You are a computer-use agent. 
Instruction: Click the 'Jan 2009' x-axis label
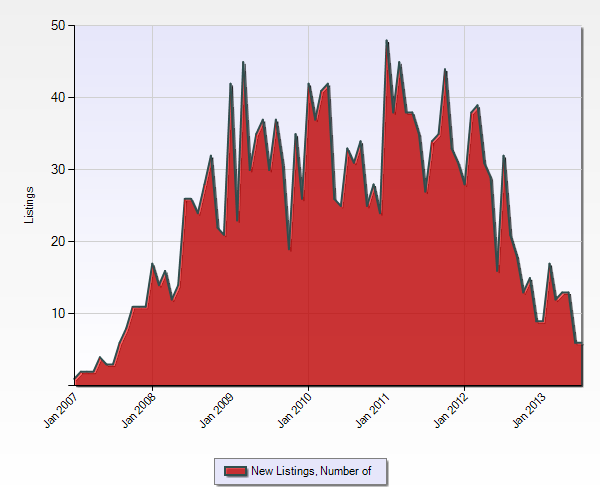[216, 411]
